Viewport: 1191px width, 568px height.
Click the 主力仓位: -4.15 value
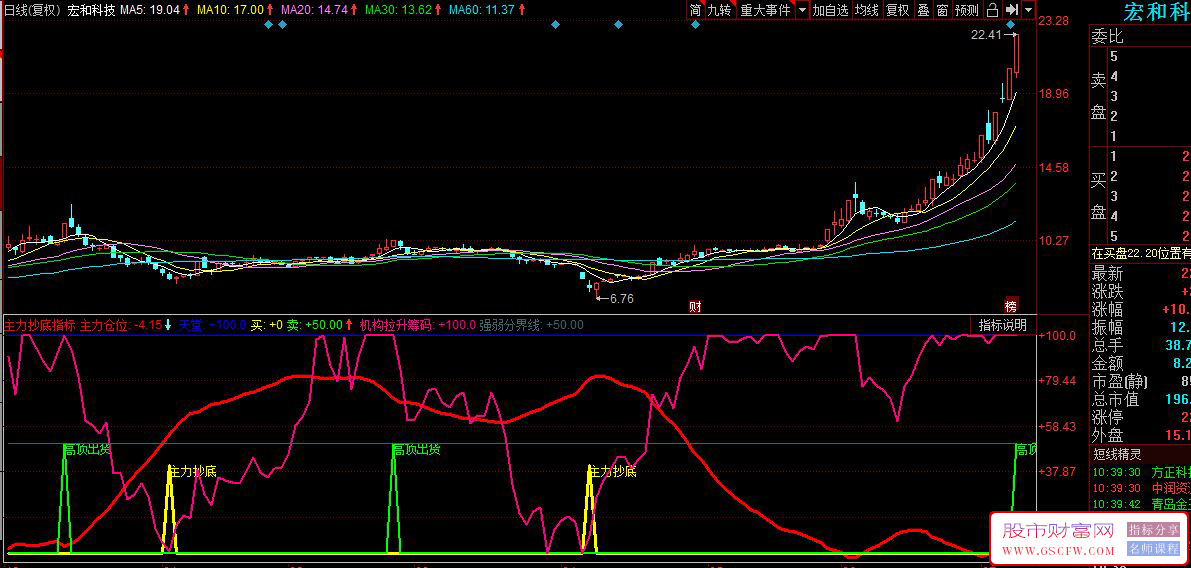click(x=122, y=325)
